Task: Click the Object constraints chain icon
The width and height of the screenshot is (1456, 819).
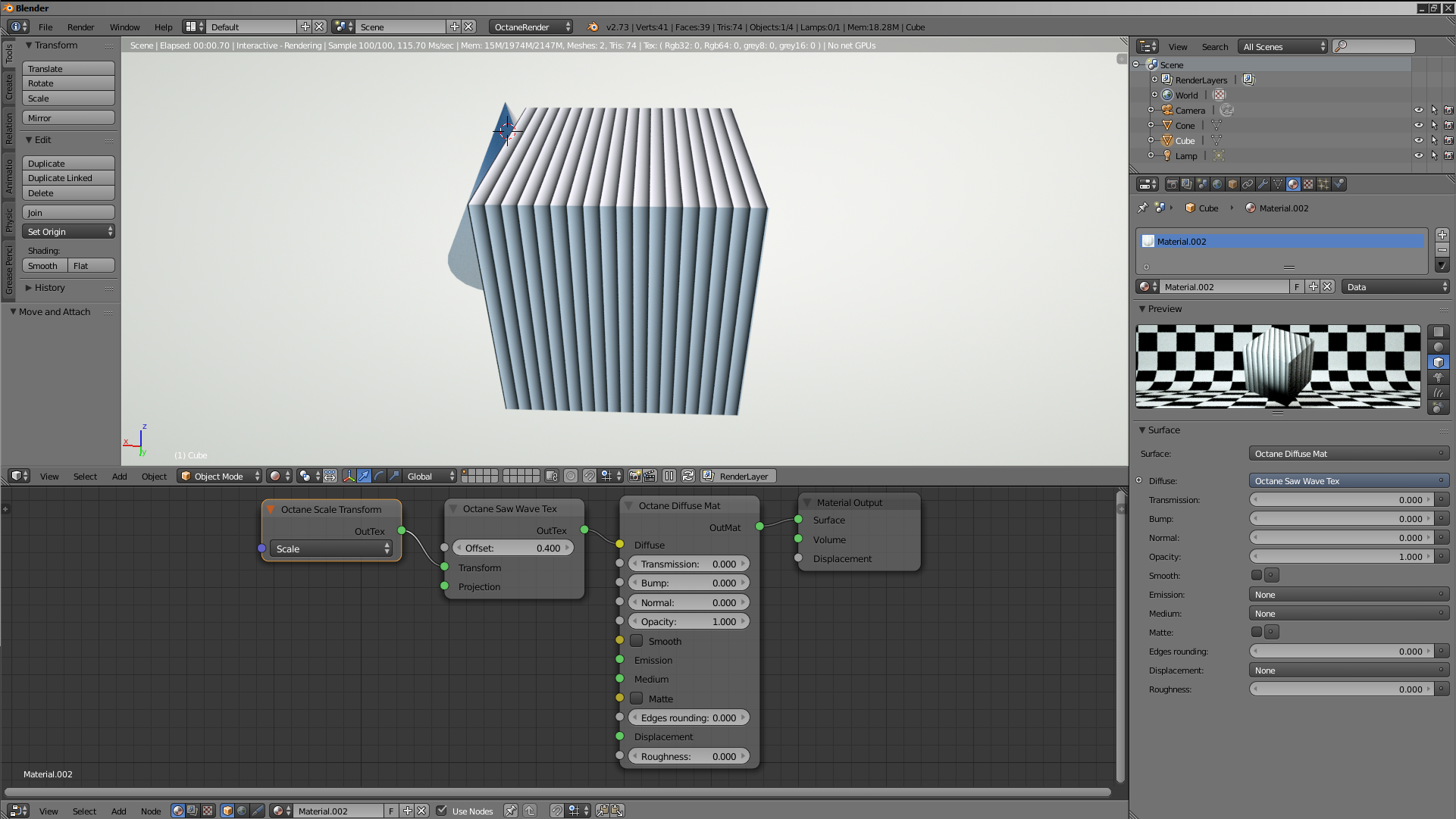Action: click(x=1248, y=184)
